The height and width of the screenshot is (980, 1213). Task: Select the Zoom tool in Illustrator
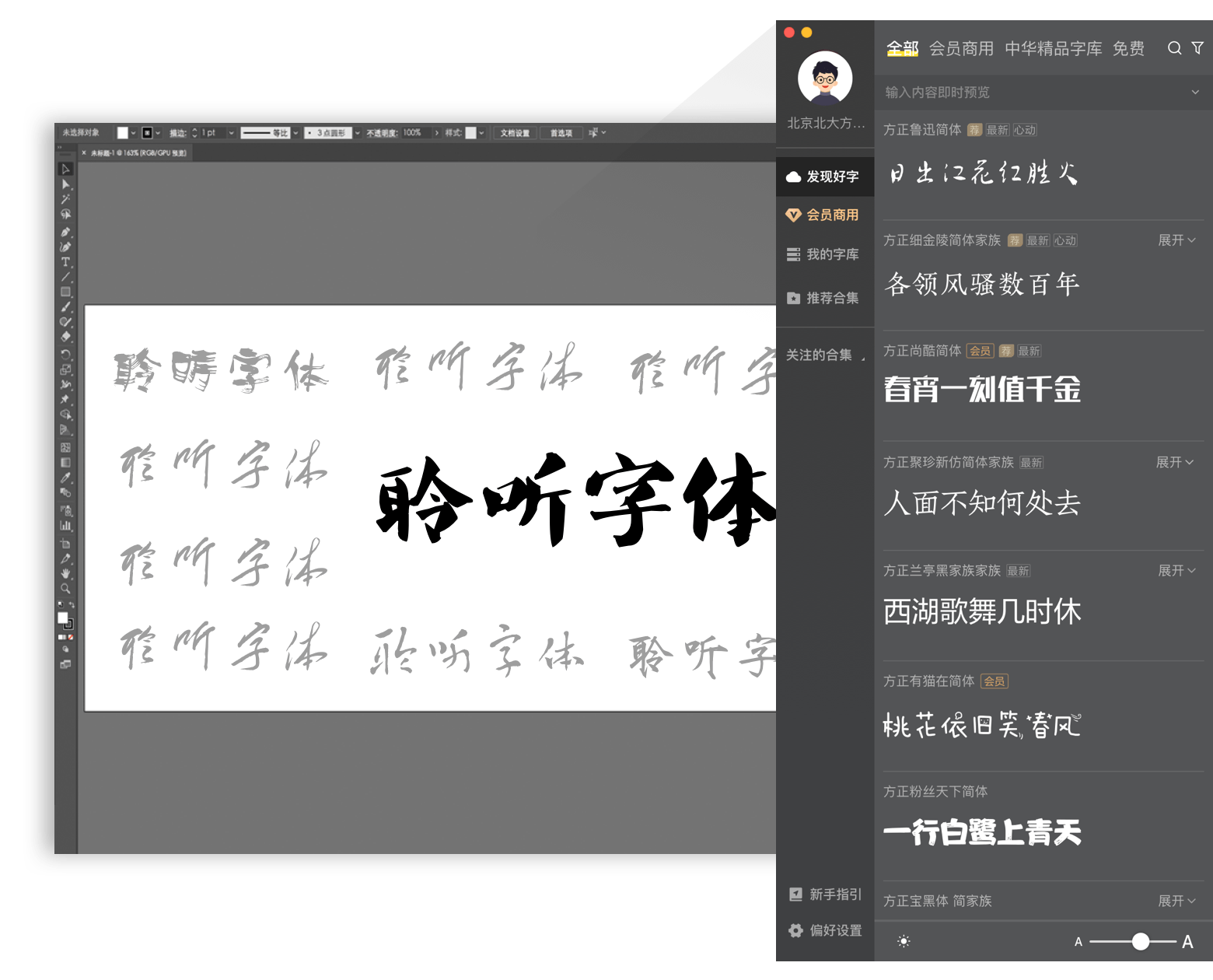[x=66, y=589]
